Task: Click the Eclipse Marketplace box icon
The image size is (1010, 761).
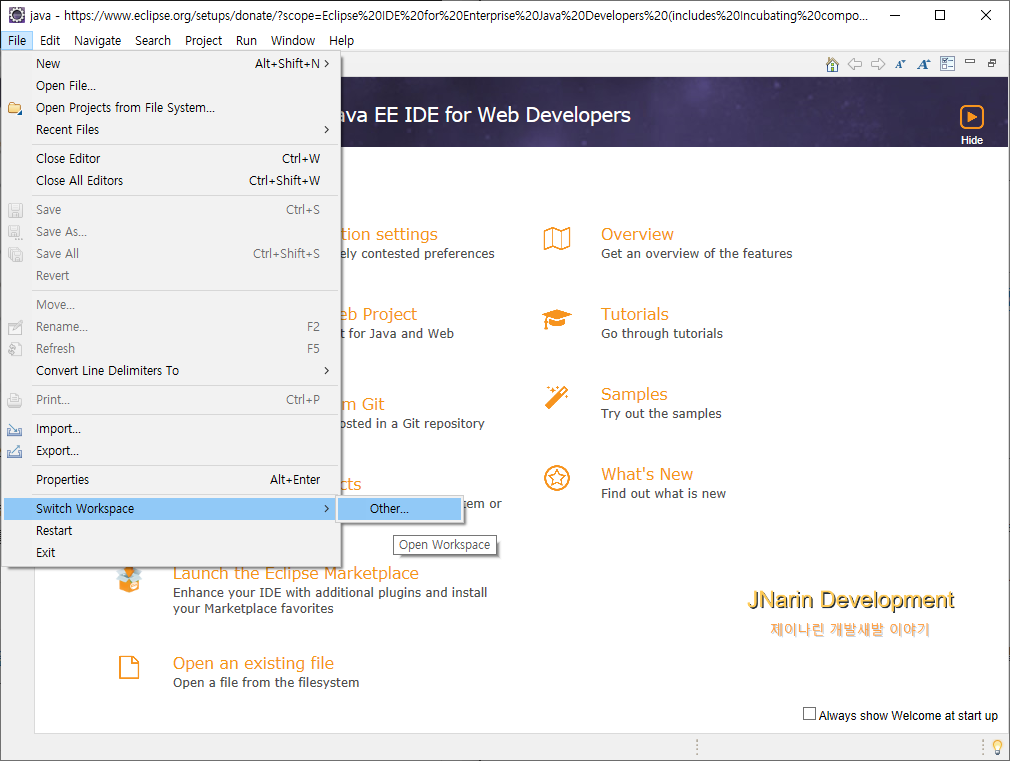Action: coord(129,579)
